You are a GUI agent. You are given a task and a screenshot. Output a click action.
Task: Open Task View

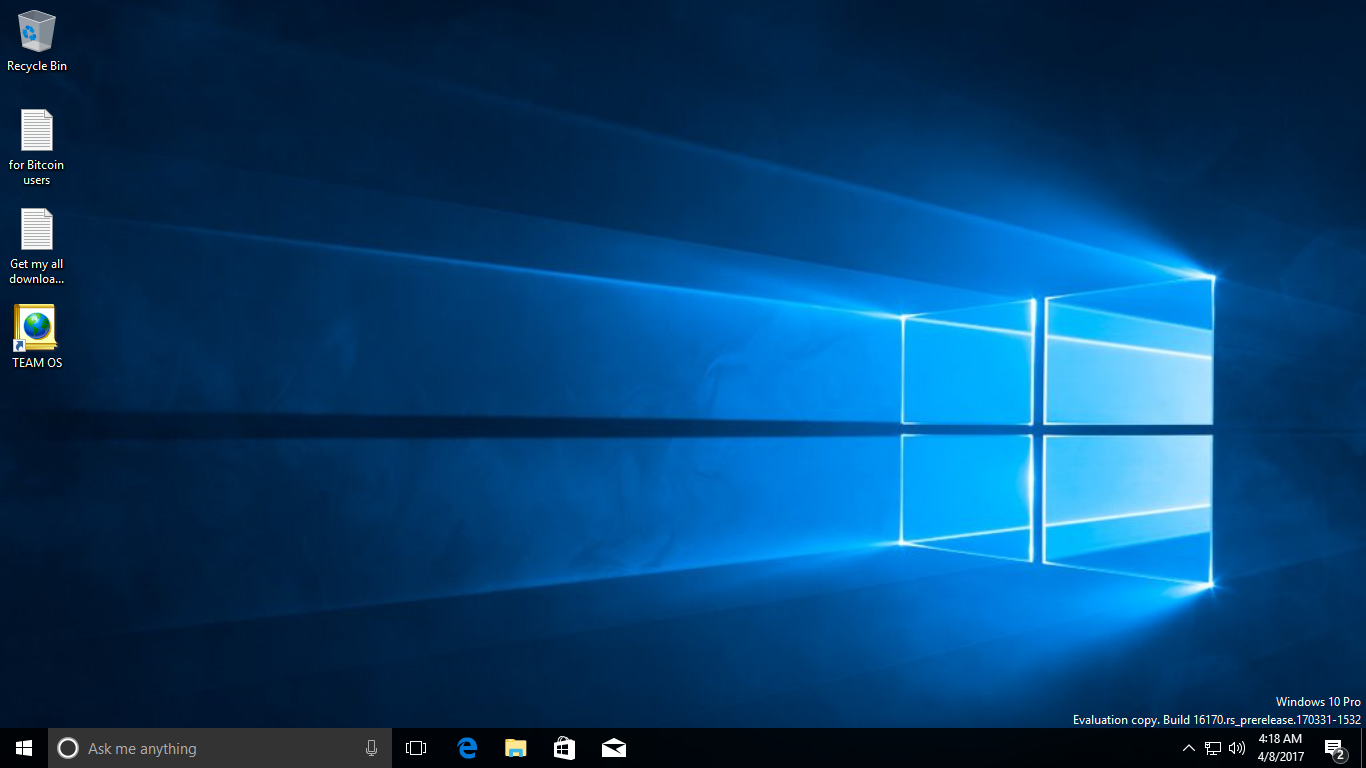pyautogui.click(x=416, y=748)
